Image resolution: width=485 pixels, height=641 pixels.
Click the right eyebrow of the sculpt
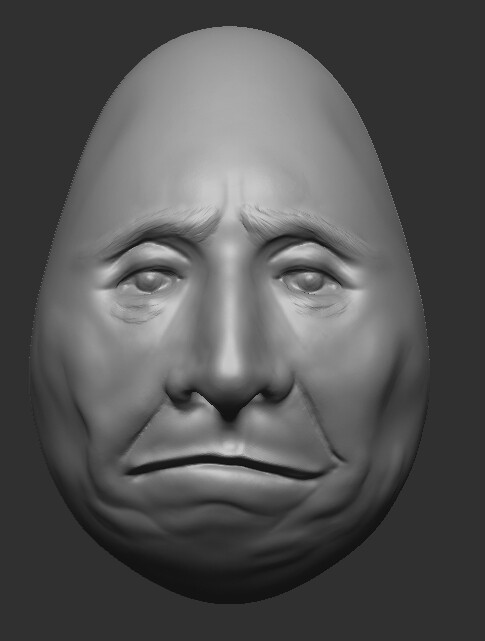(x=301, y=226)
